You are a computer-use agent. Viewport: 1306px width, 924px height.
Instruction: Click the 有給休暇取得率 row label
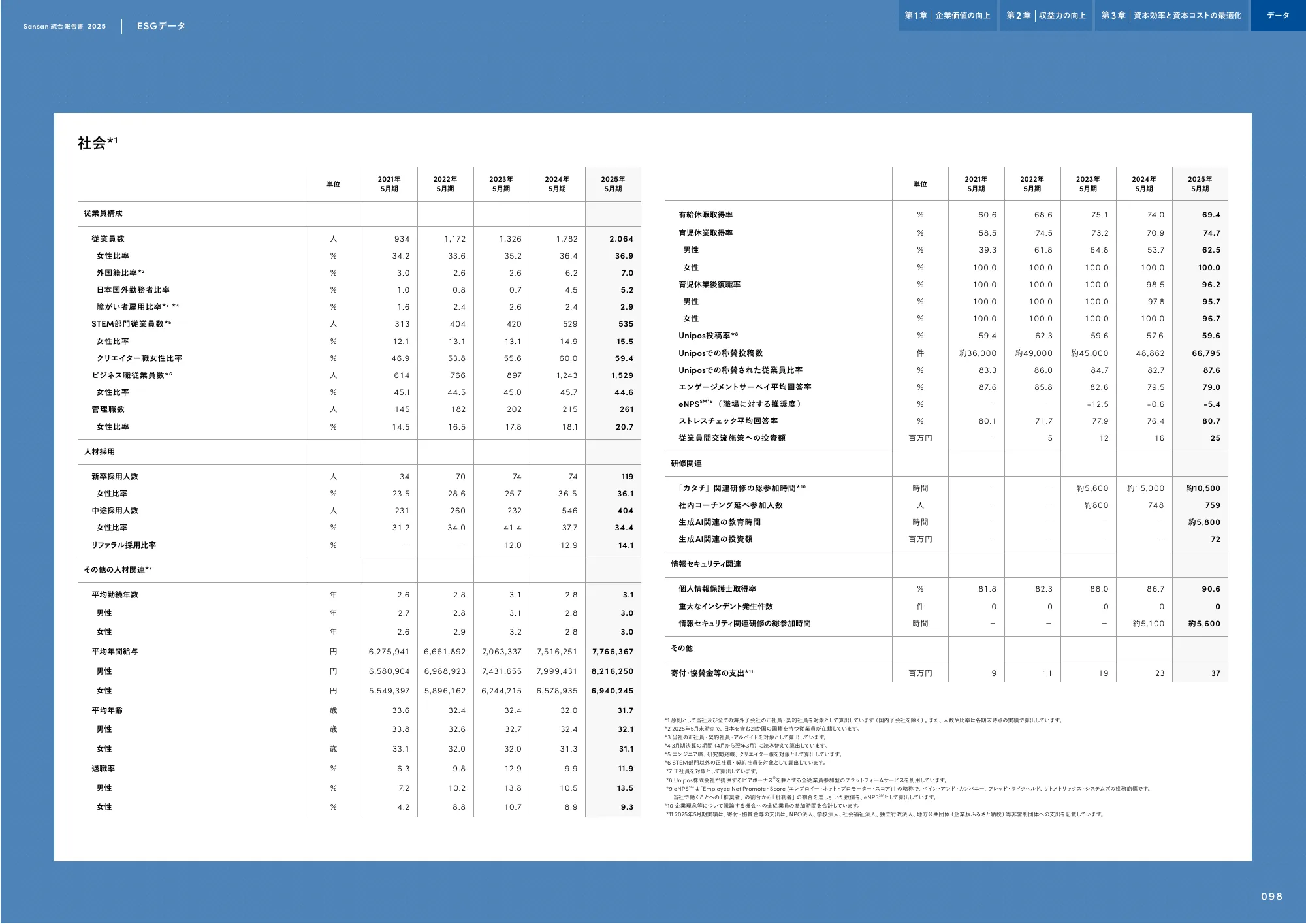tap(705, 215)
